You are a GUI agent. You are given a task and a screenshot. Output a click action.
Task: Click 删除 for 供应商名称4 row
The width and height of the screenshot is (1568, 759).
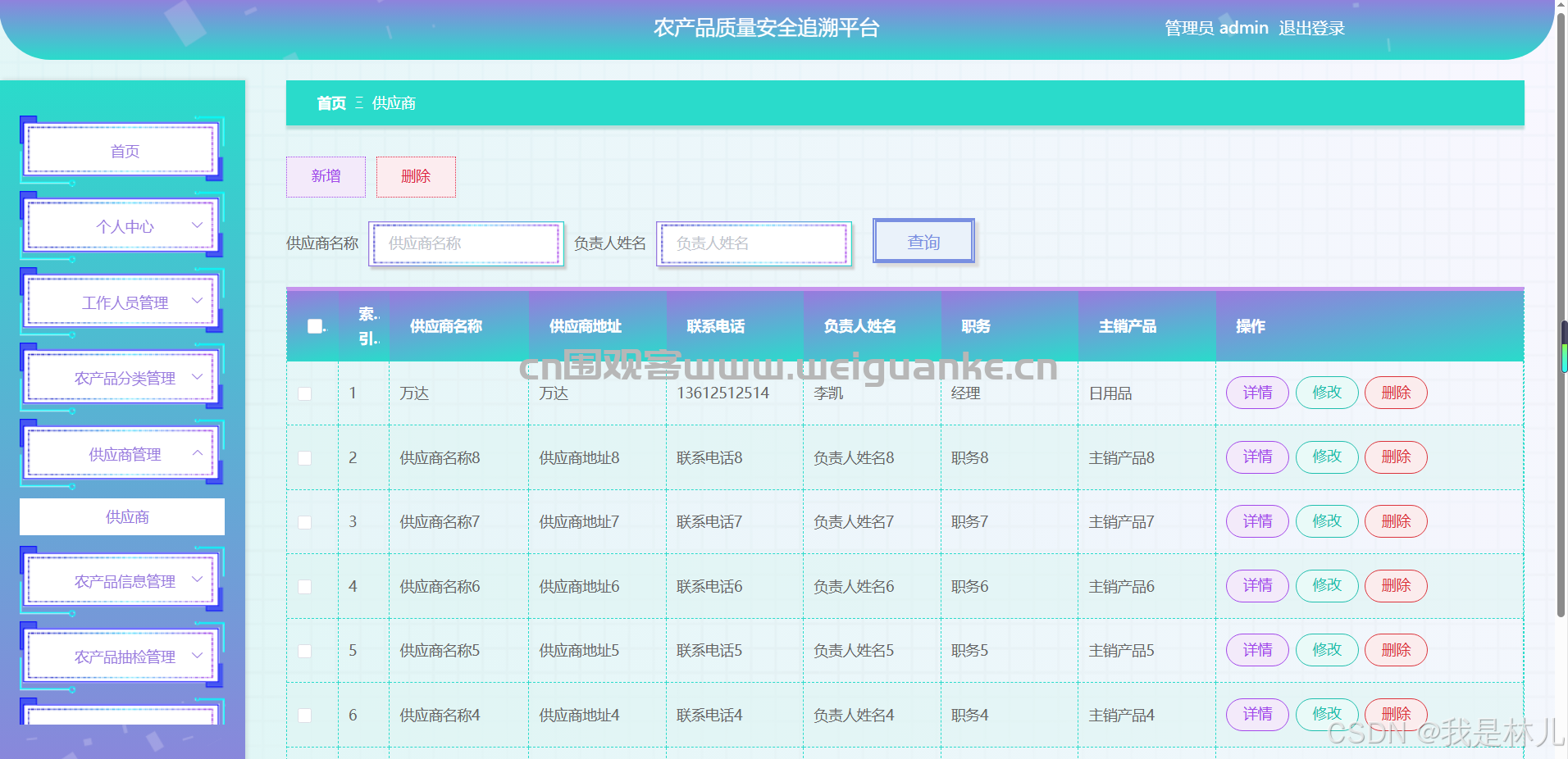1396,714
